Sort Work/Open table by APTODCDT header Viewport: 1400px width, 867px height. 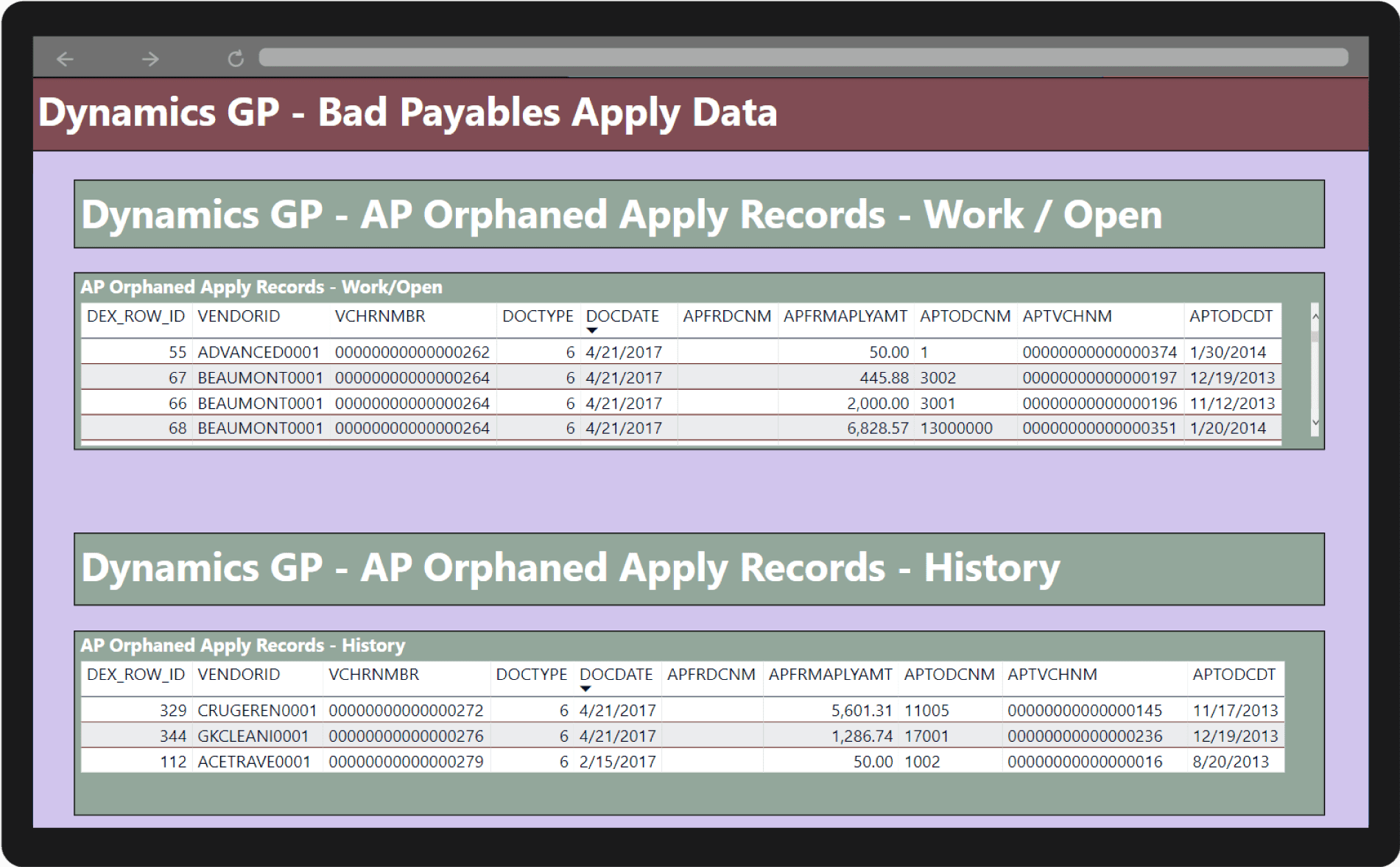[1231, 316]
